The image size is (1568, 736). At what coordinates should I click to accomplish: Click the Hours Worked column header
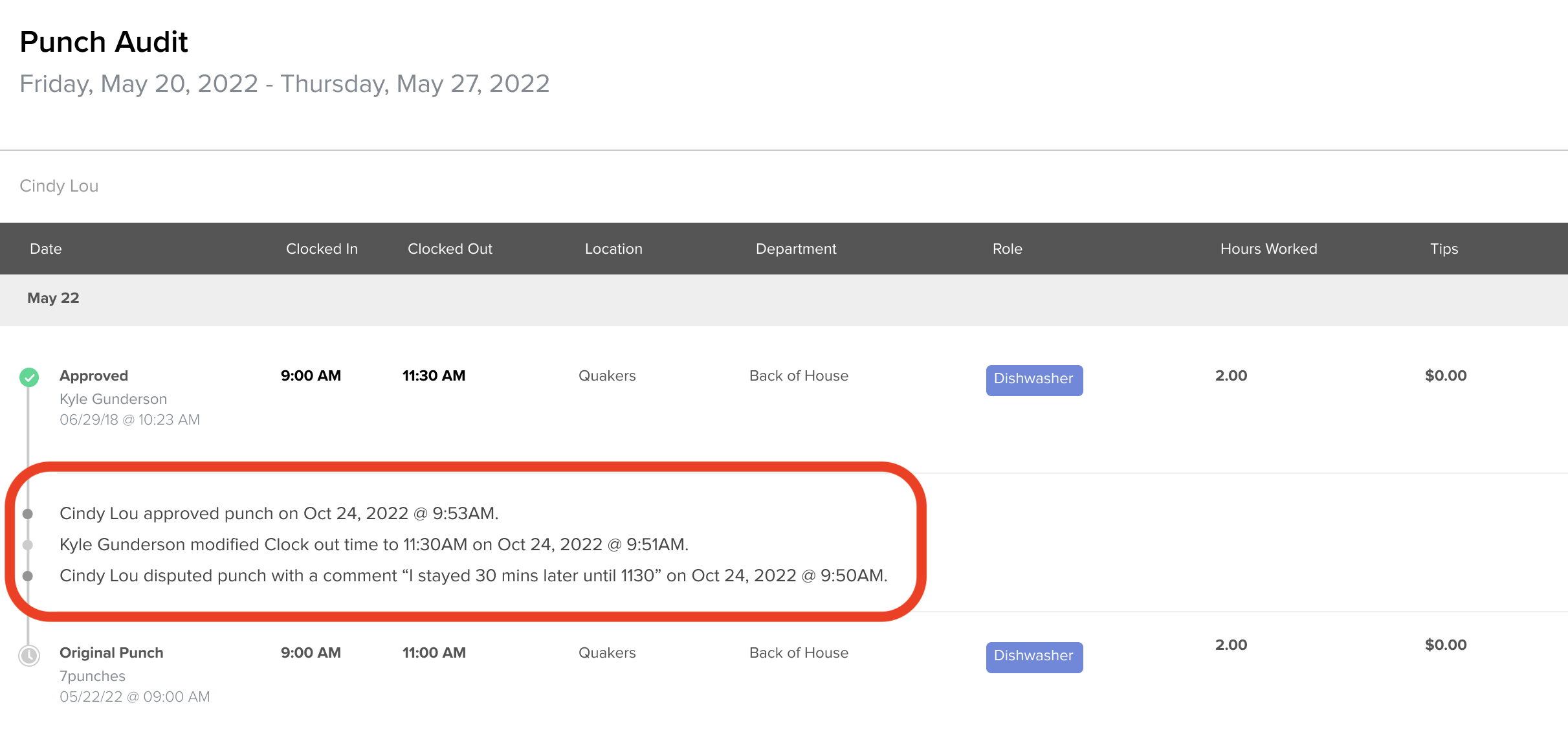pos(1268,249)
